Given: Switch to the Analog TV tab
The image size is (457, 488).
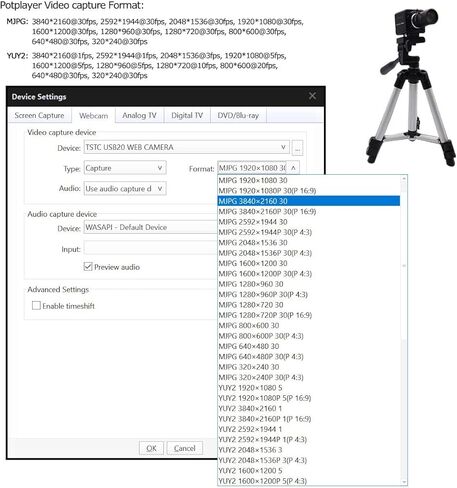Looking at the screenshot, I should point(139,115).
